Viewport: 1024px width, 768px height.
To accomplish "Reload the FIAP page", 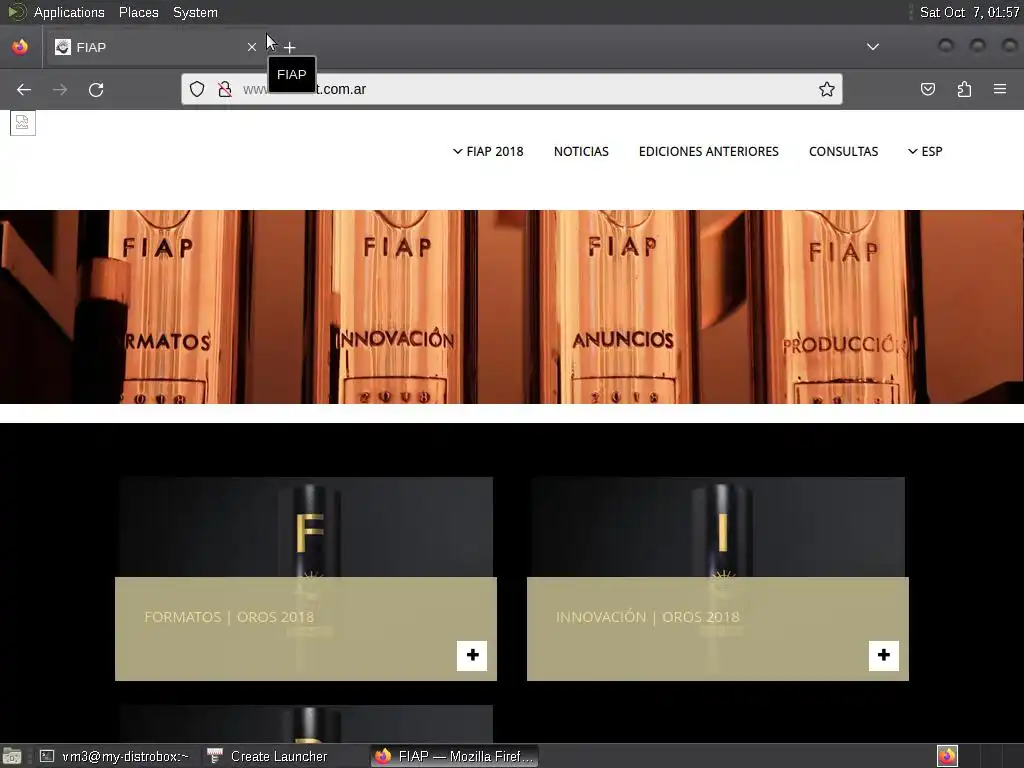I will [96, 89].
